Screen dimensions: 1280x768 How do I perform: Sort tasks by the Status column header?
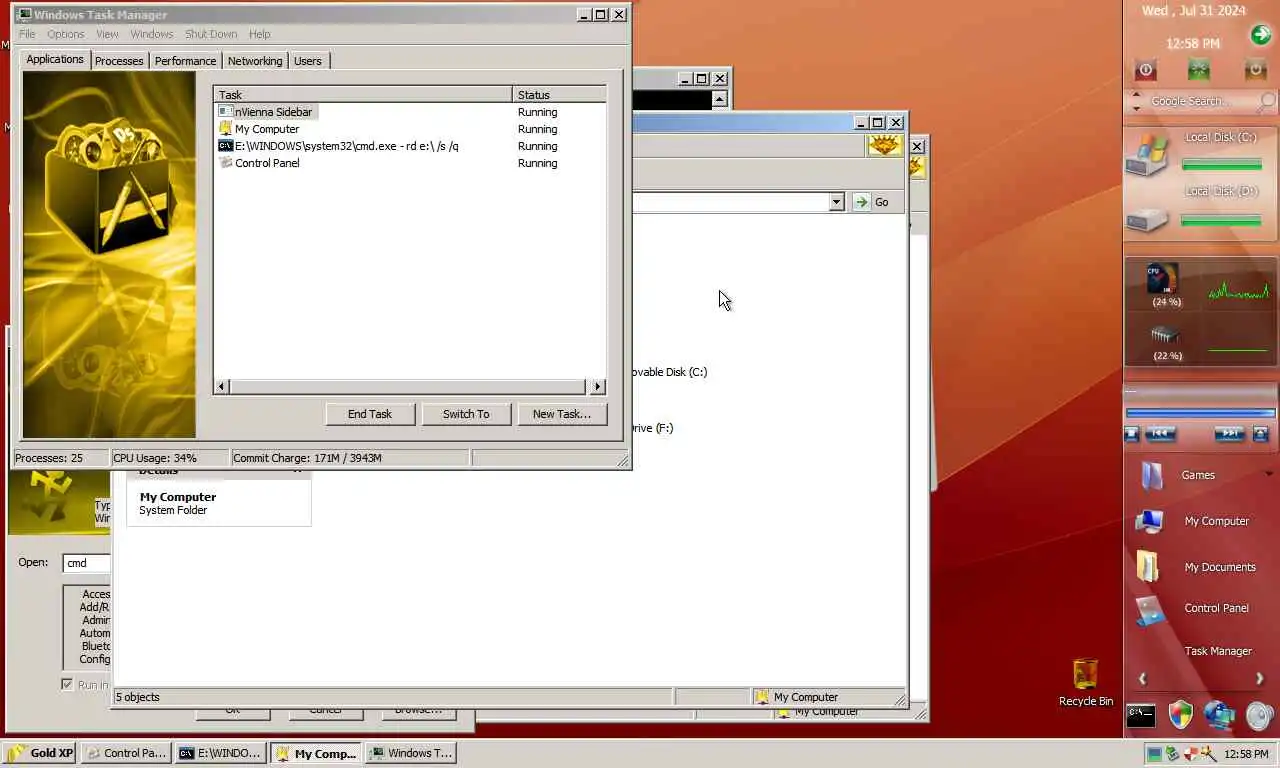click(559, 95)
